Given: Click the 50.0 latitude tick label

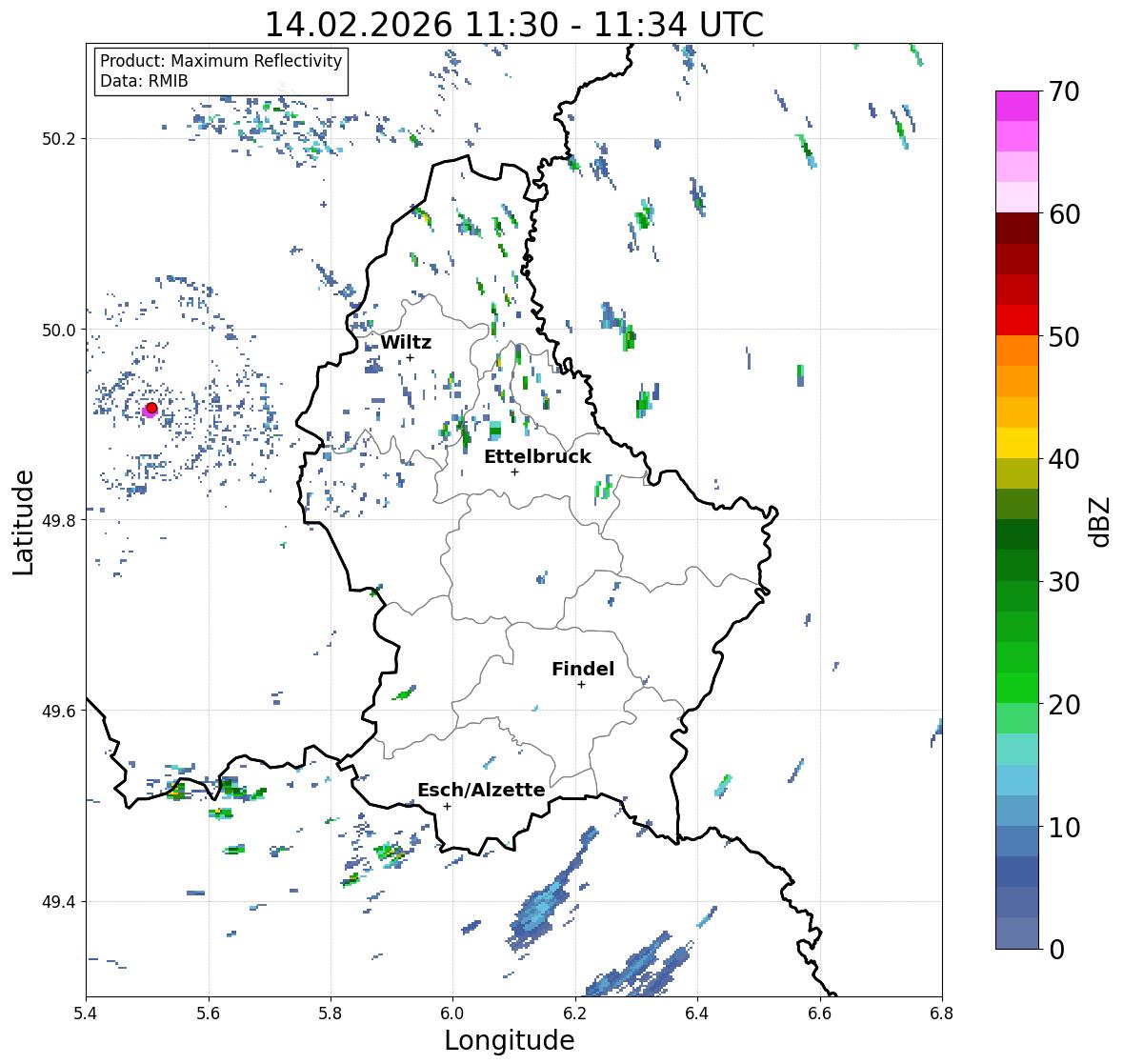Looking at the screenshot, I should click(59, 331).
